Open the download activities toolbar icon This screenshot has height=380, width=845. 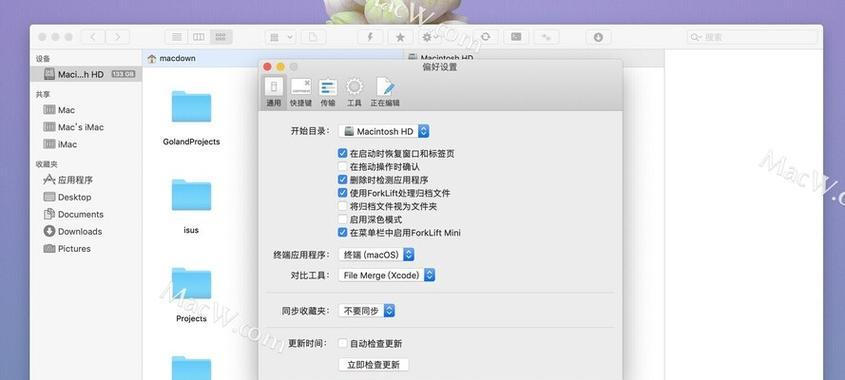598,37
